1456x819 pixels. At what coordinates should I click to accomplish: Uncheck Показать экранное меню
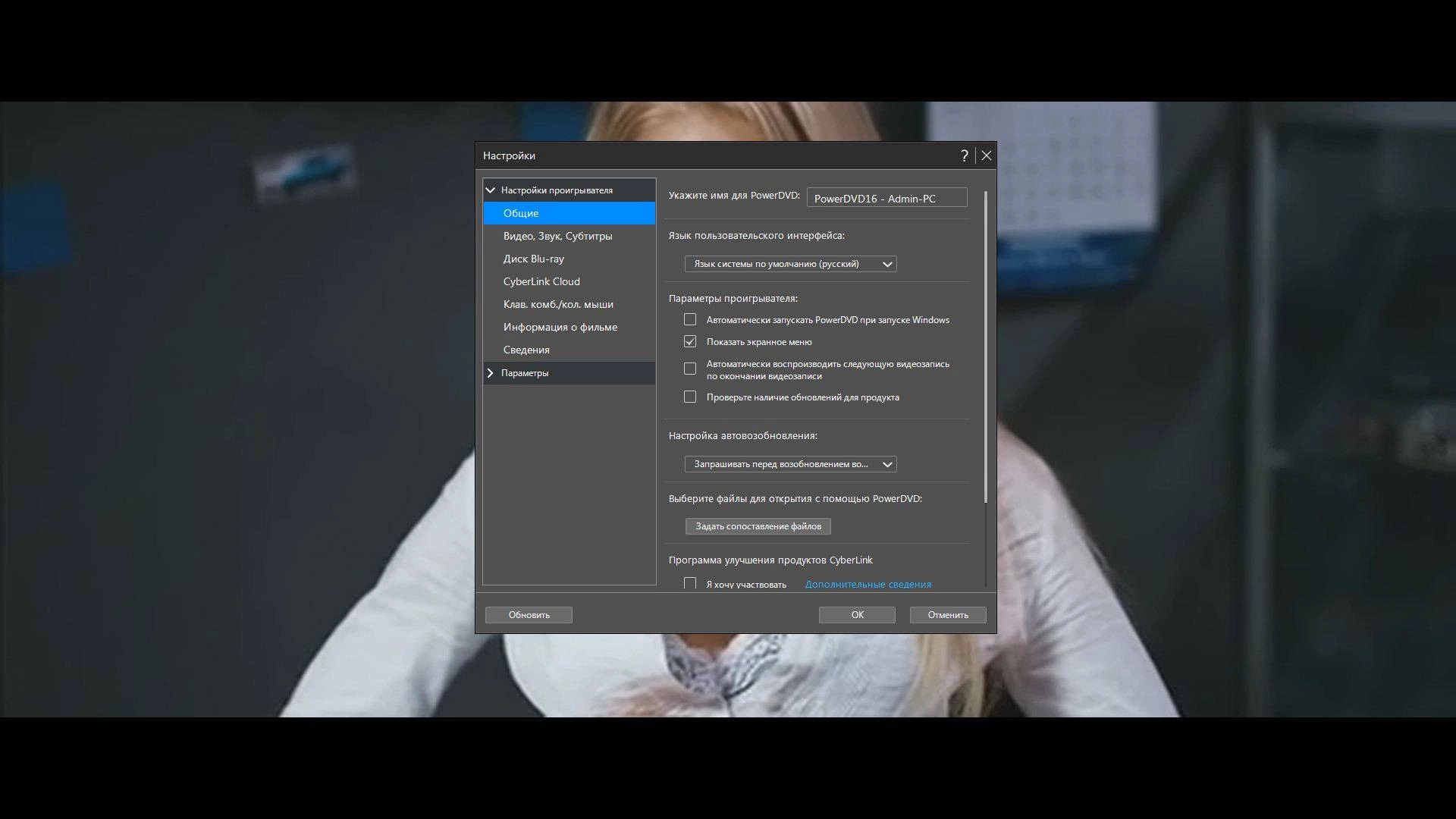[x=690, y=342]
